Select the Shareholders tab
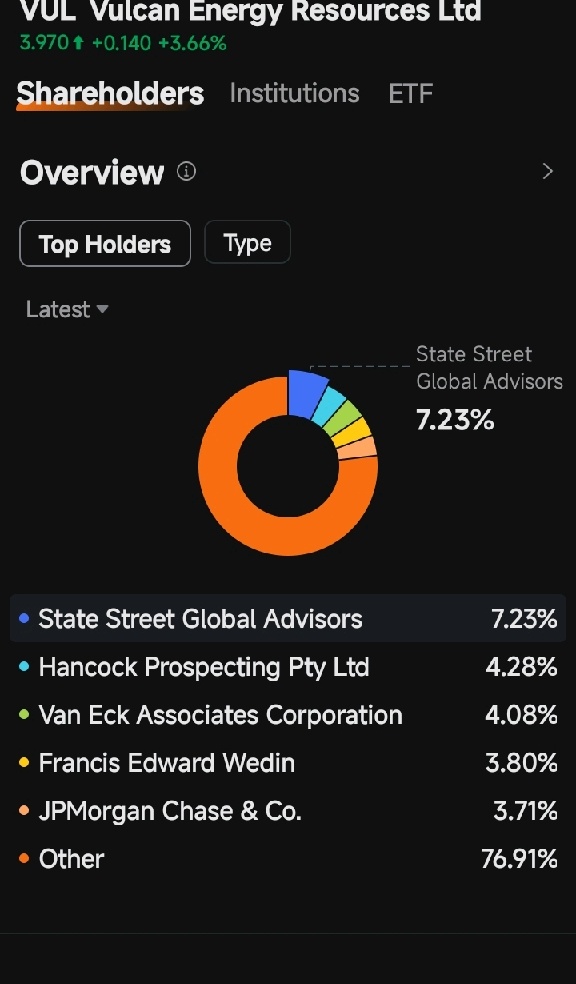This screenshot has height=984, width=576. [x=110, y=94]
